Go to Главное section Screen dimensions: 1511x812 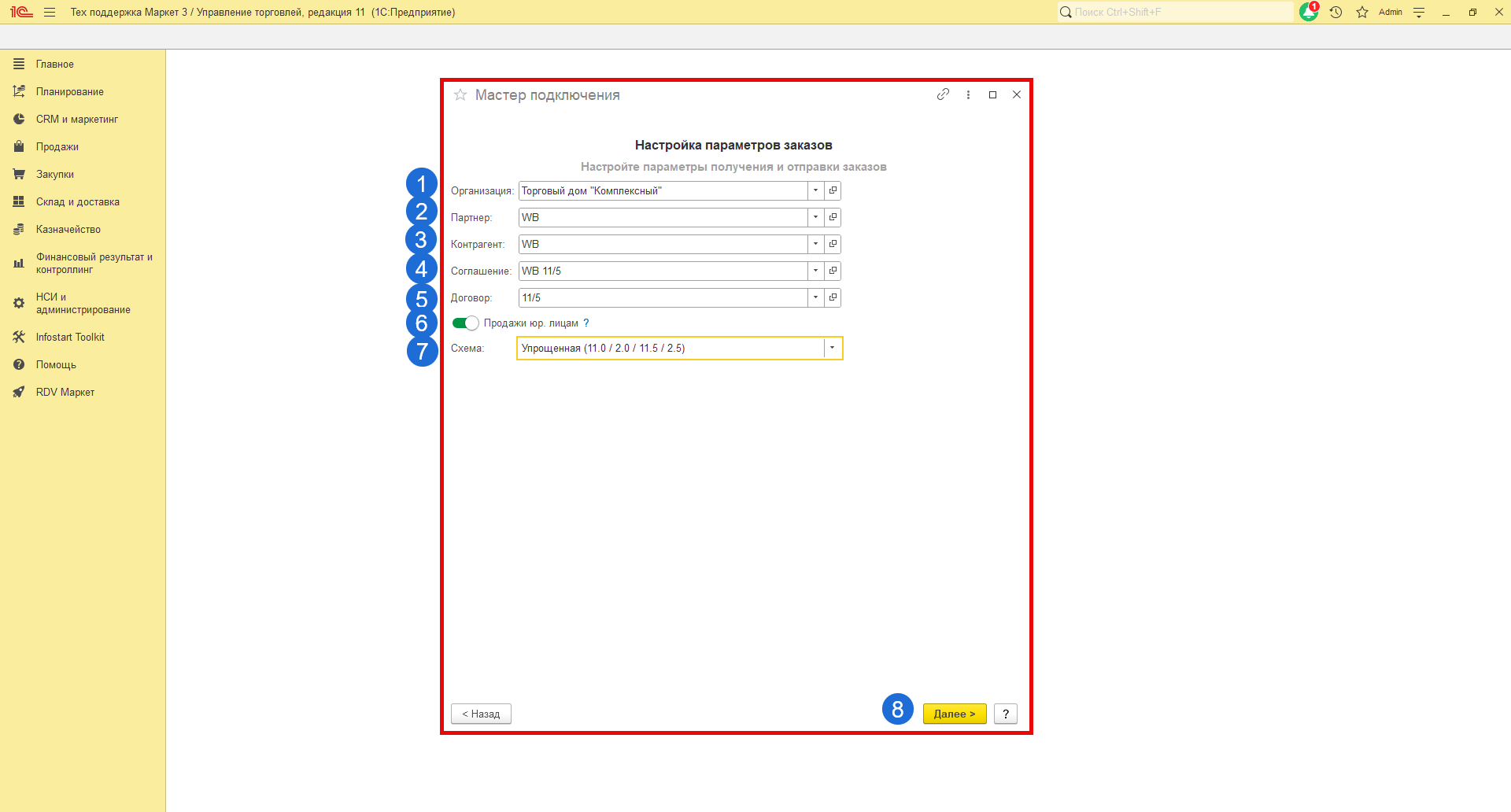(x=83, y=64)
